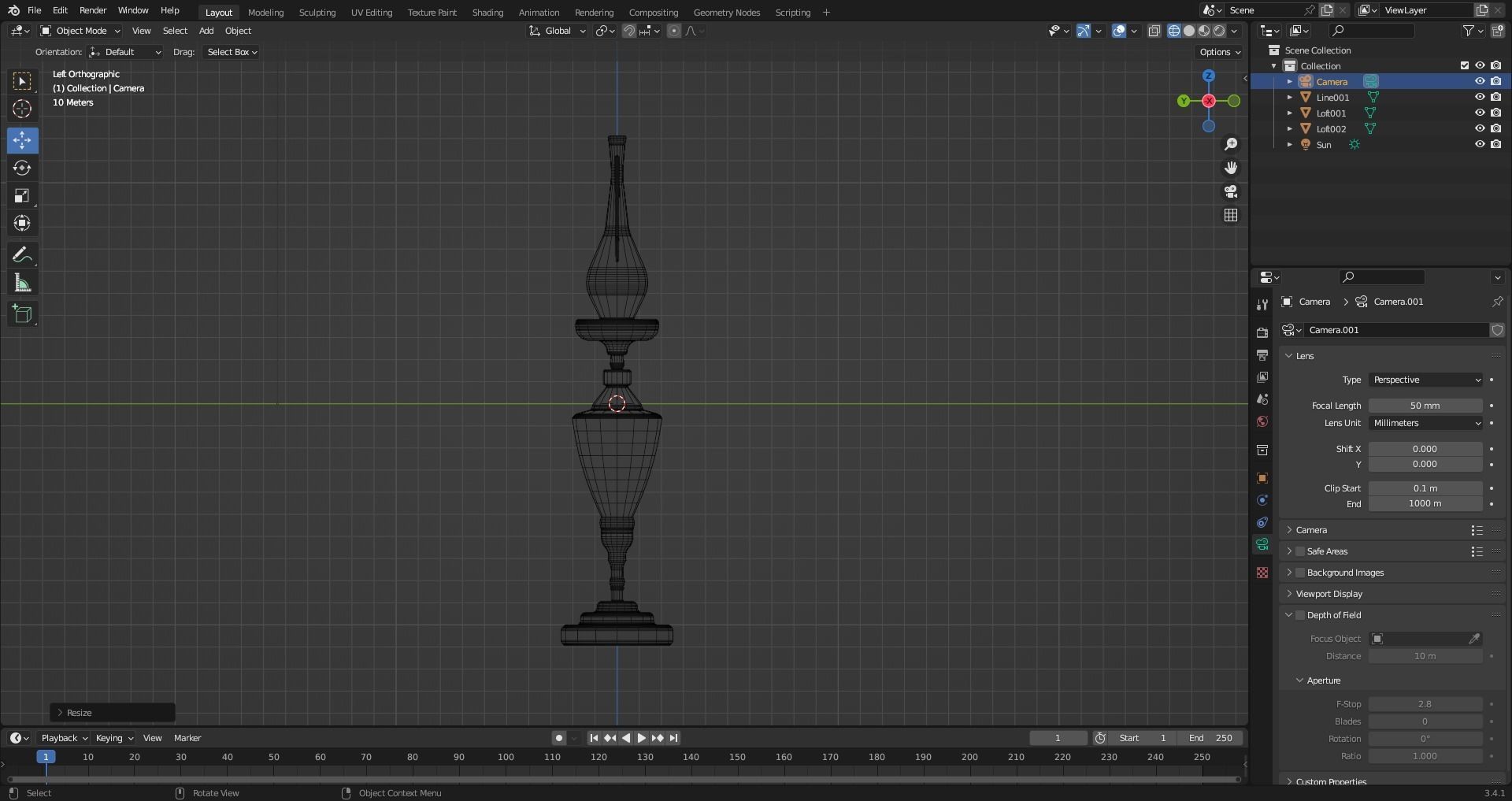Viewport: 1512px width, 801px height.
Task: Open the Options button in viewport
Action: point(1220,52)
